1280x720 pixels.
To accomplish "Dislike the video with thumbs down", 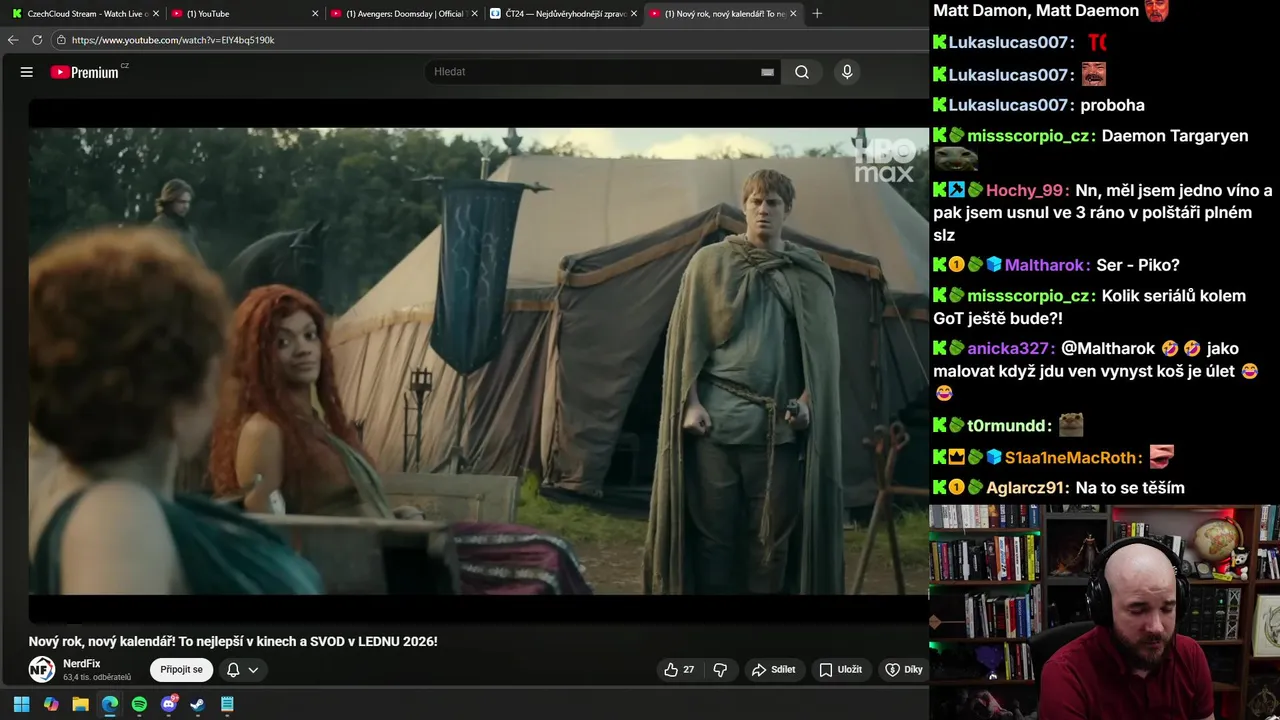I will [x=720, y=670].
